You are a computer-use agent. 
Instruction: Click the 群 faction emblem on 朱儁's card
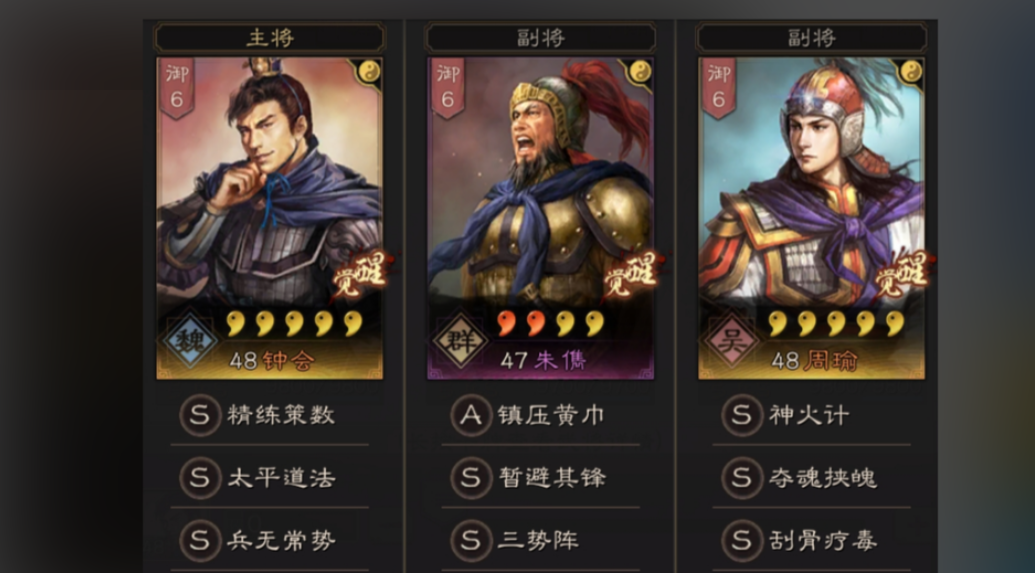(x=460, y=341)
